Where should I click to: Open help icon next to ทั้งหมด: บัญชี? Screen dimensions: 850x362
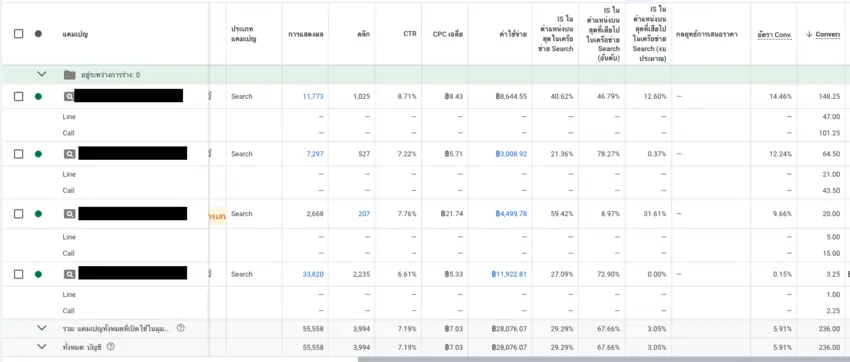[x=111, y=346]
